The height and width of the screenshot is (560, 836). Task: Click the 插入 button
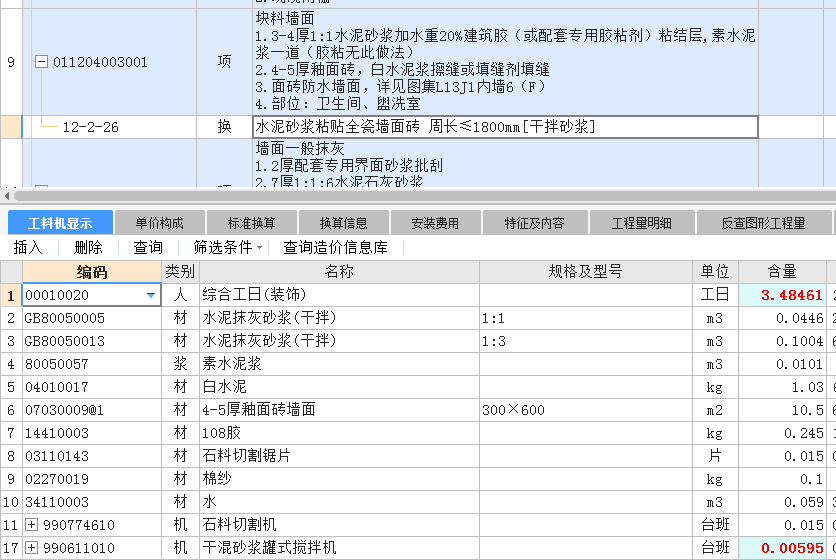(x=28, y=247)
